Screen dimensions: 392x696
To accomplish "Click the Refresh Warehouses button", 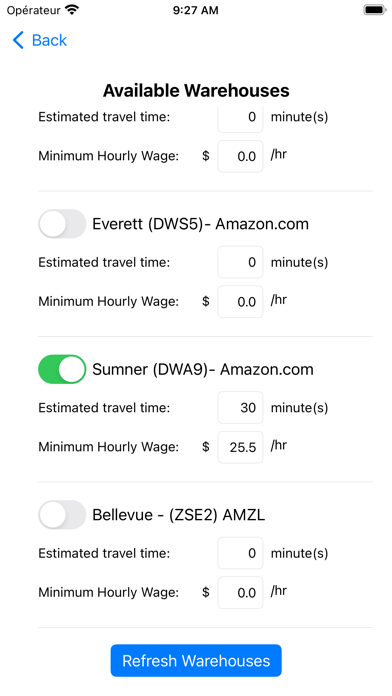I will click(196, 660).
